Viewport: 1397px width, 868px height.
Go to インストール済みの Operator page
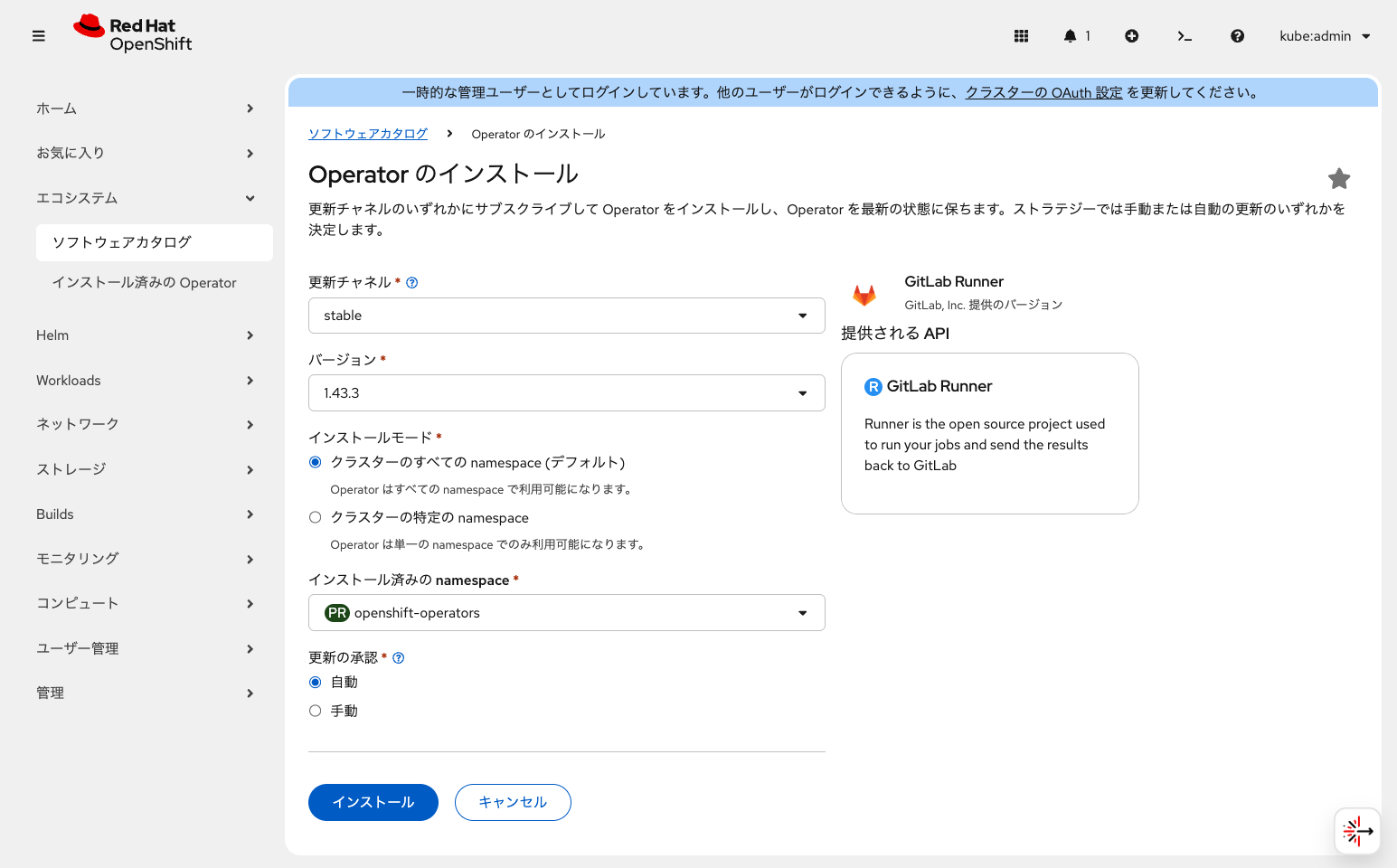coord(145,282)
